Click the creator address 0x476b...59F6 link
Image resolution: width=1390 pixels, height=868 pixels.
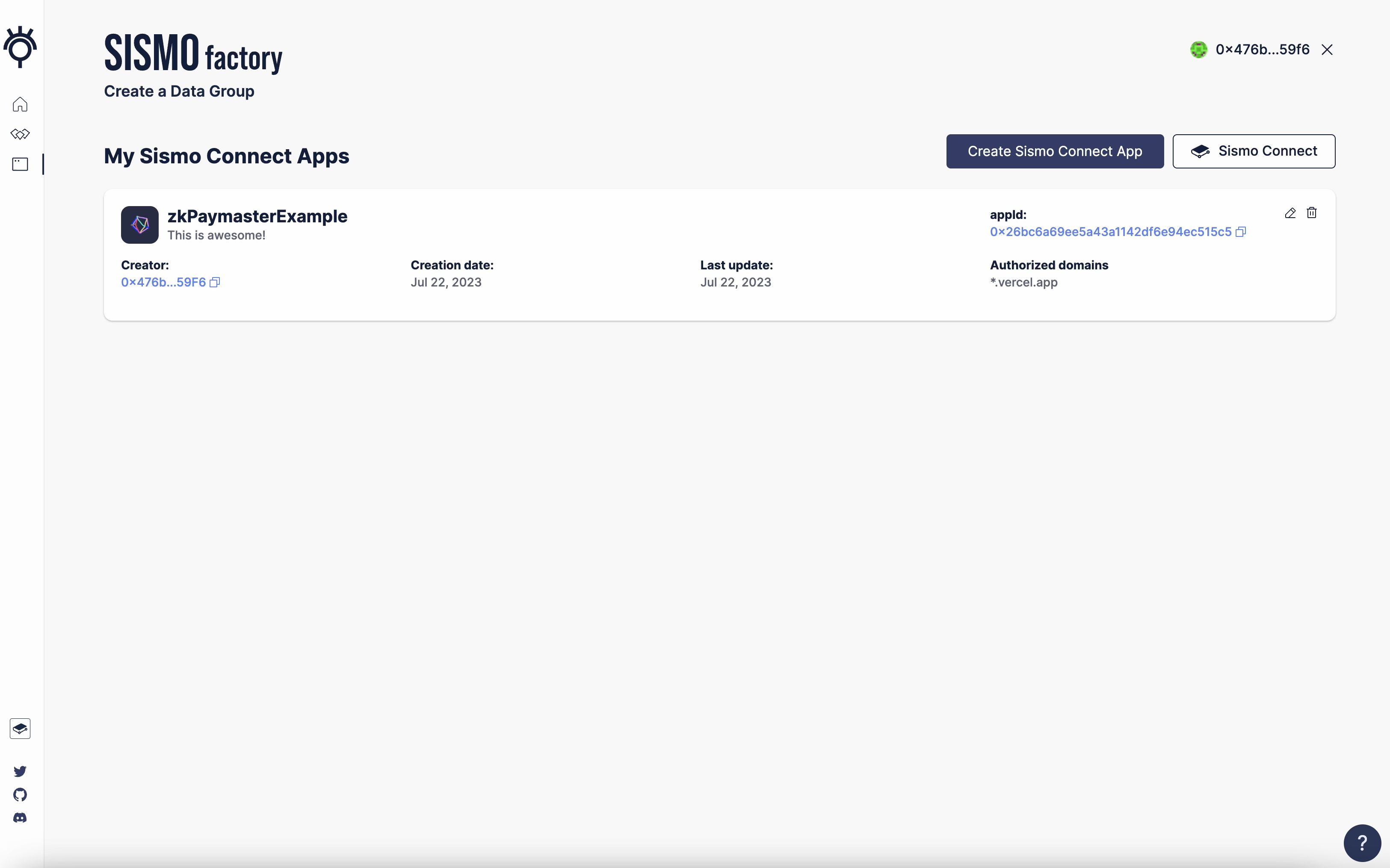pos(164,283)
